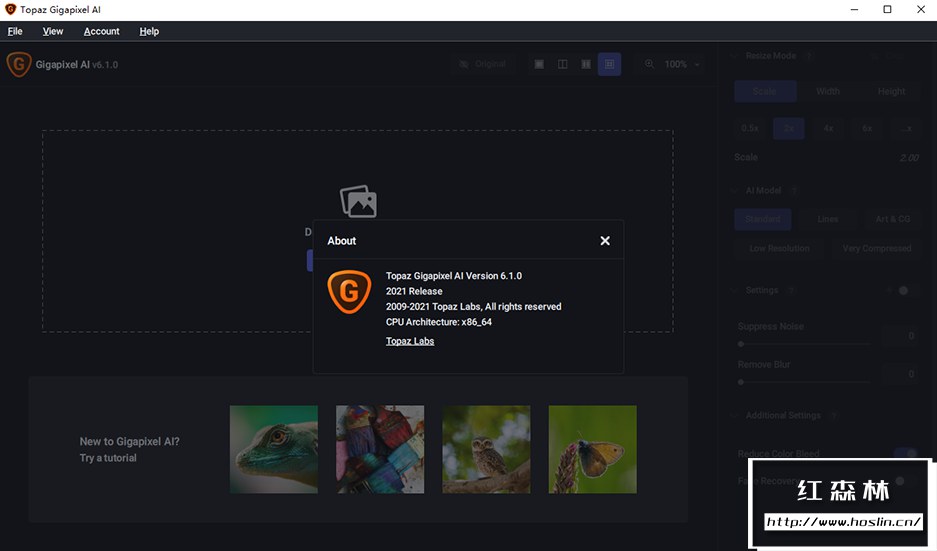Open the Account menu
The image size is (937, 551).
click(102, 31)
